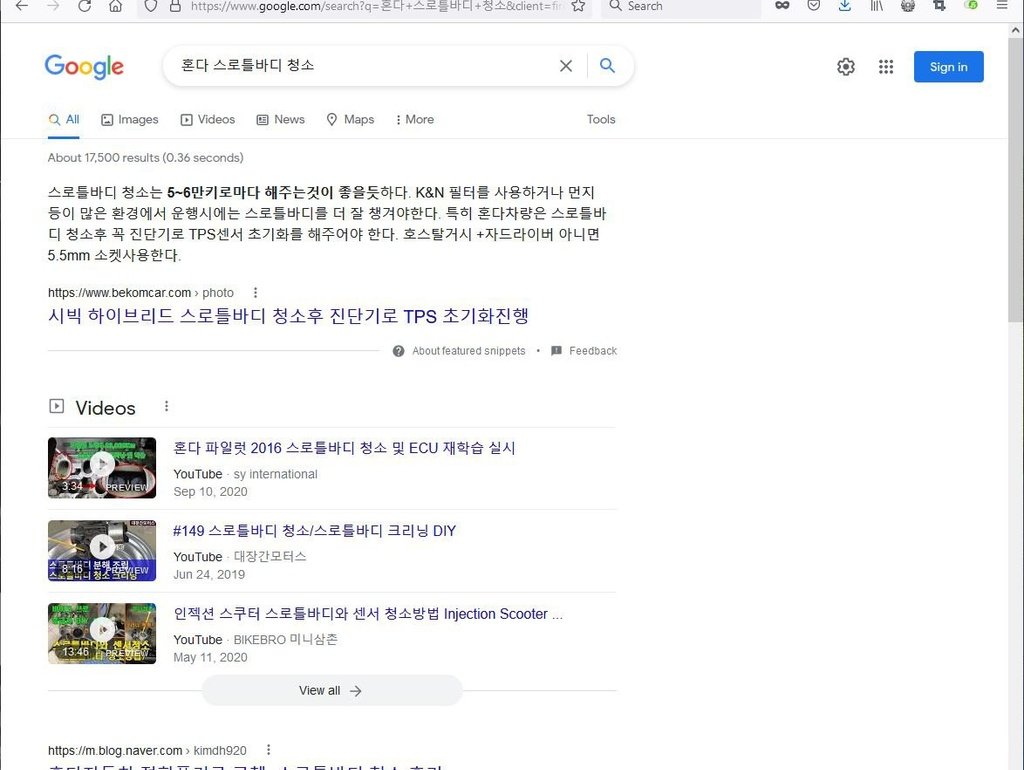
Task: Click inside the Google search input field
Action: pos(360,66)
